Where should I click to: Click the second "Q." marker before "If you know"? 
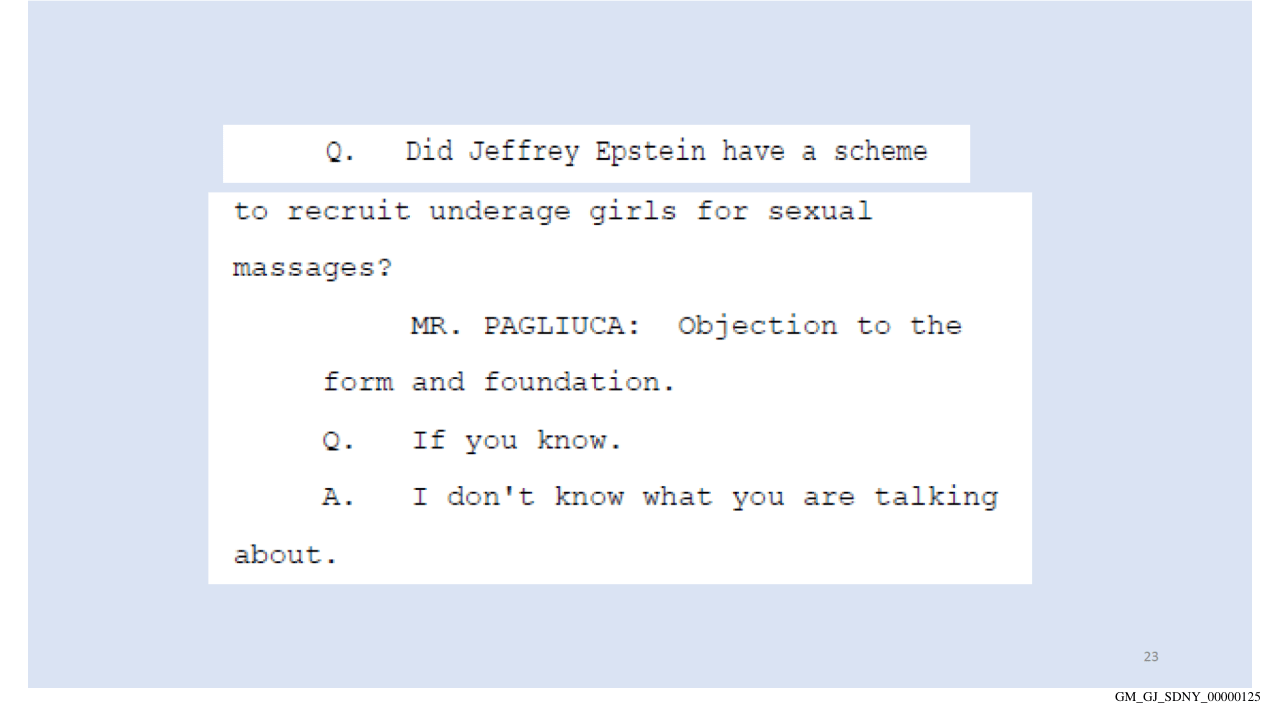(x=337, y=441)
